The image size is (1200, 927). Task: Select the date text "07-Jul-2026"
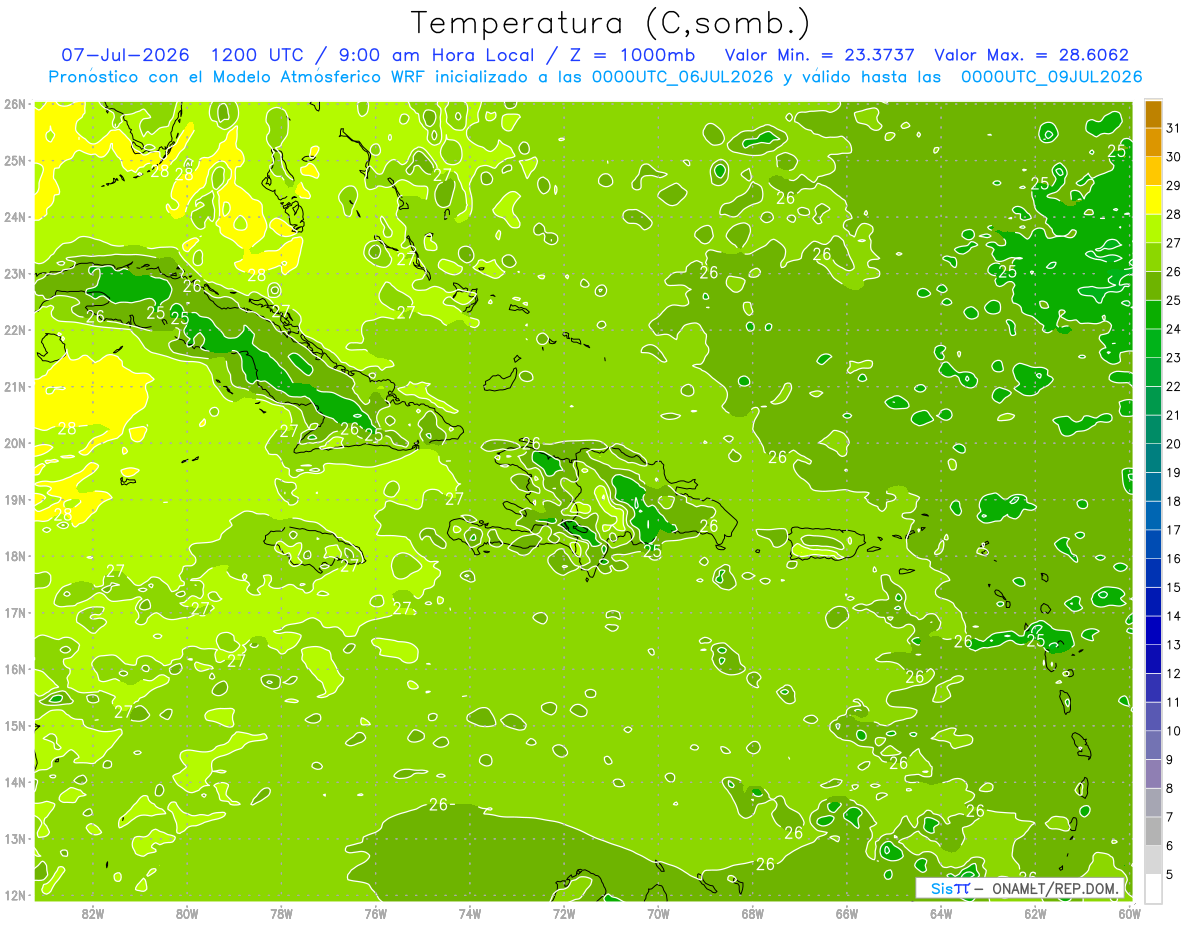point(127,55)
